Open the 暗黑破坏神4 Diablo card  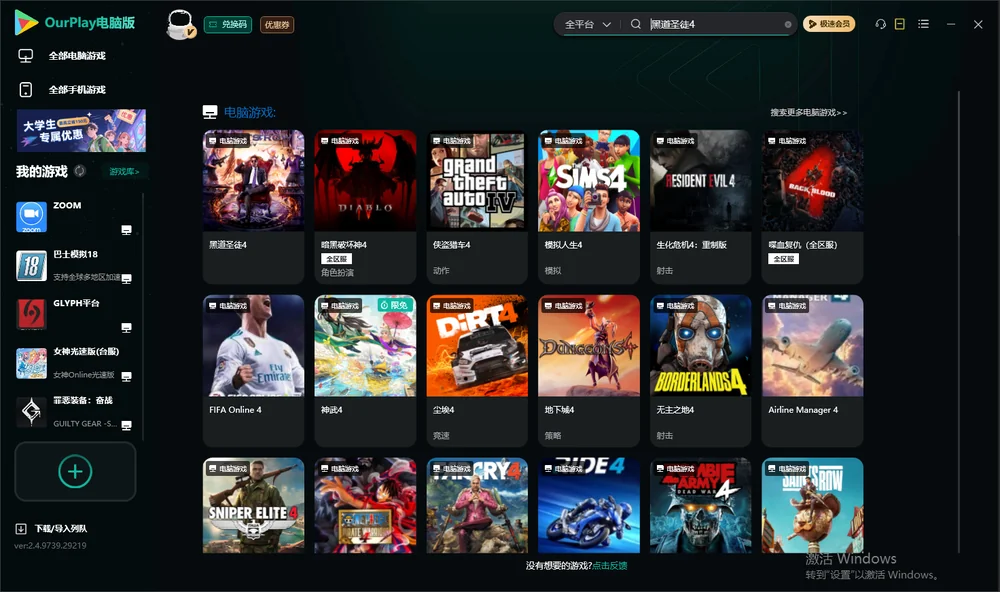[365, 207]
